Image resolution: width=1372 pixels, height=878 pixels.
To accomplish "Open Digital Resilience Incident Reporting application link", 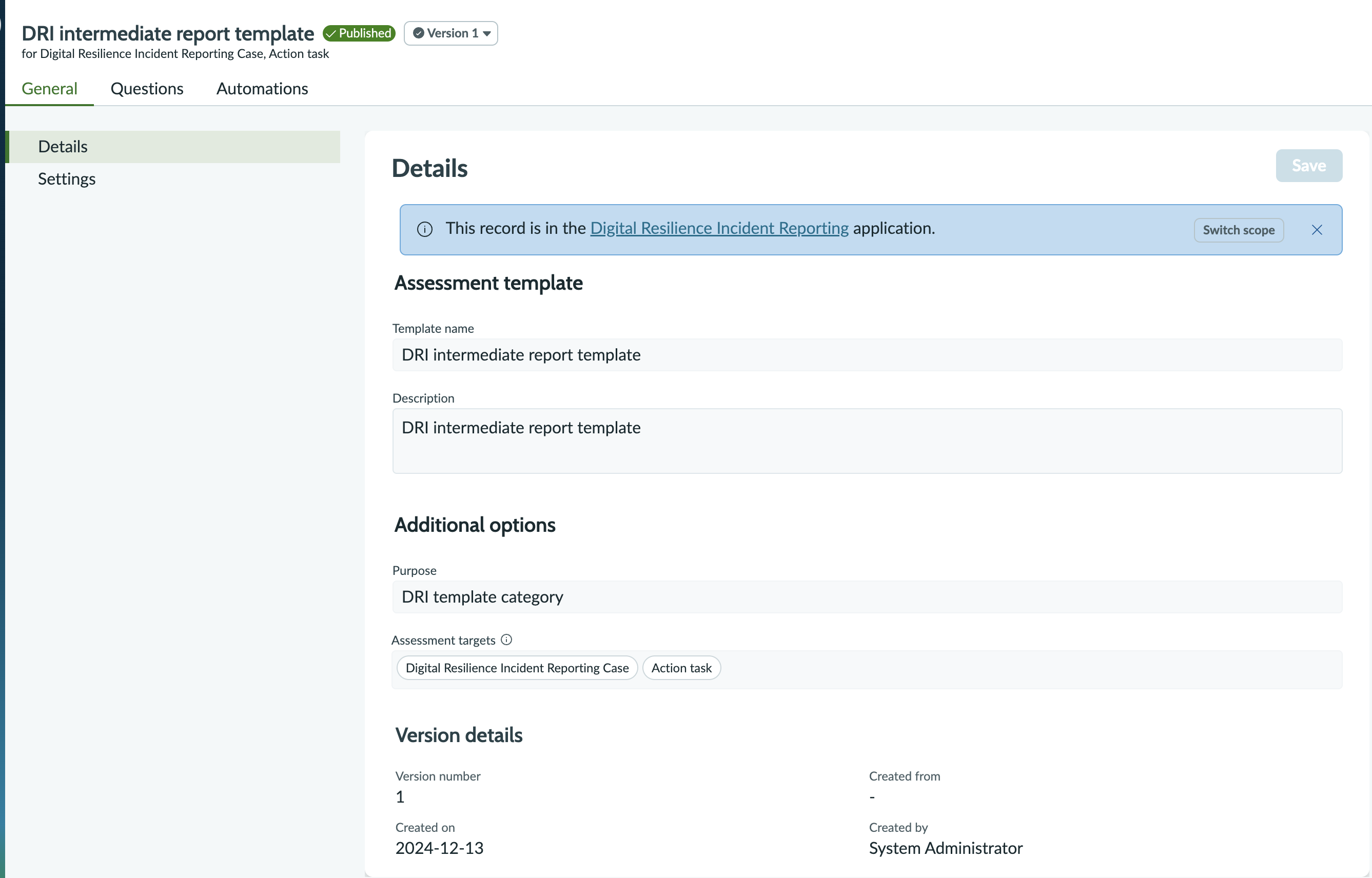I will tap(719, 228).
